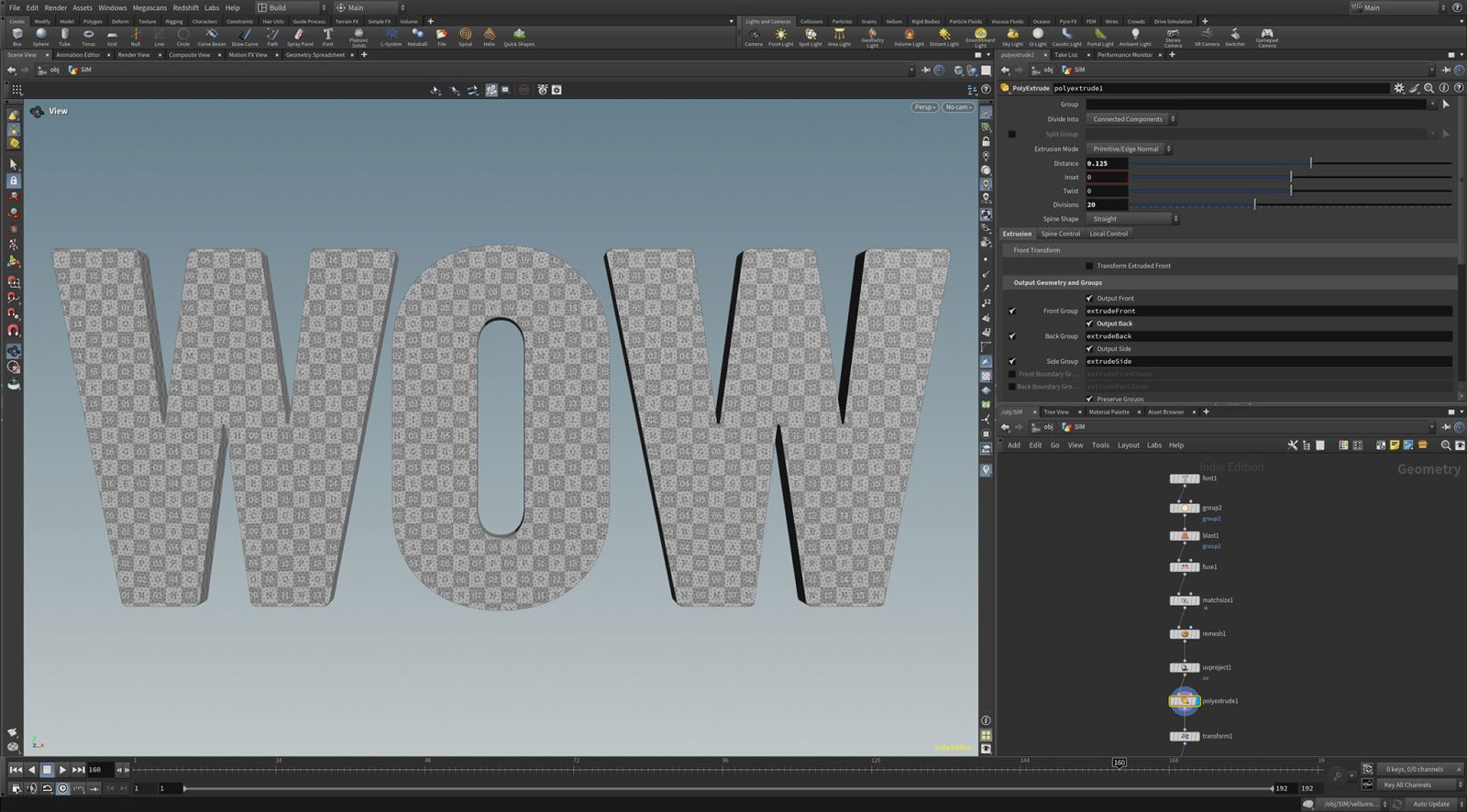Click the play forward button
The width and height of the screenshot is (1467, 812).
click(62, 770)
